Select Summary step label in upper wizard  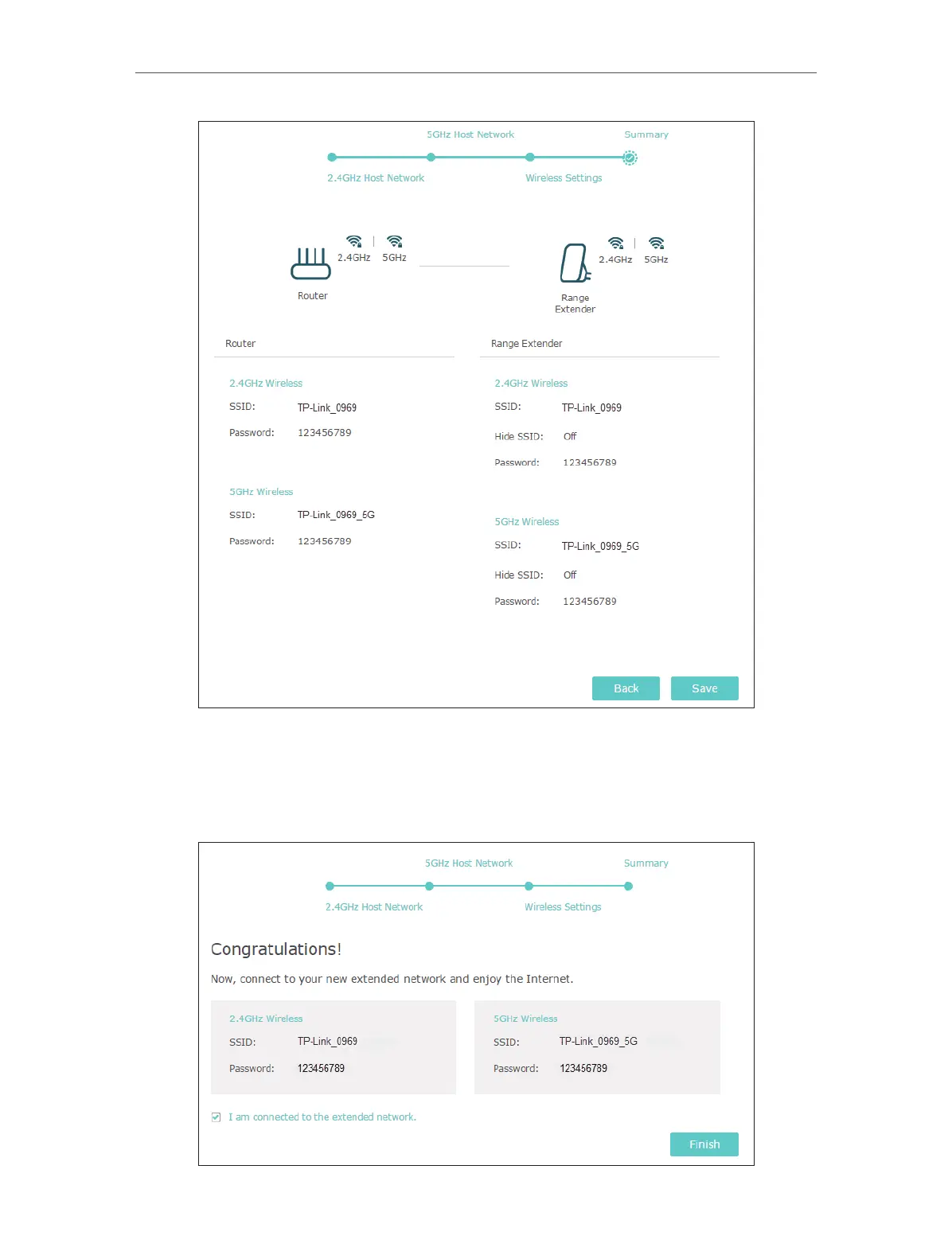(x=646, y=134)
